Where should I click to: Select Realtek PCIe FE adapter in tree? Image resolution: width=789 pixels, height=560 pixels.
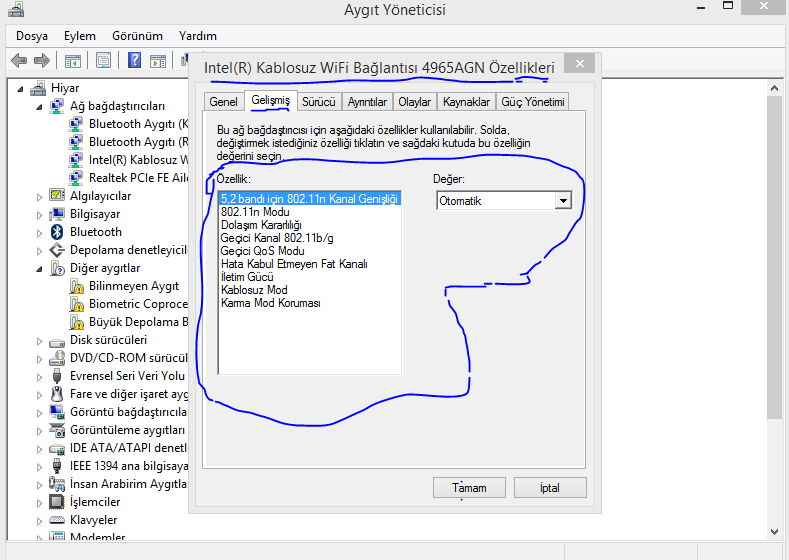138,178
